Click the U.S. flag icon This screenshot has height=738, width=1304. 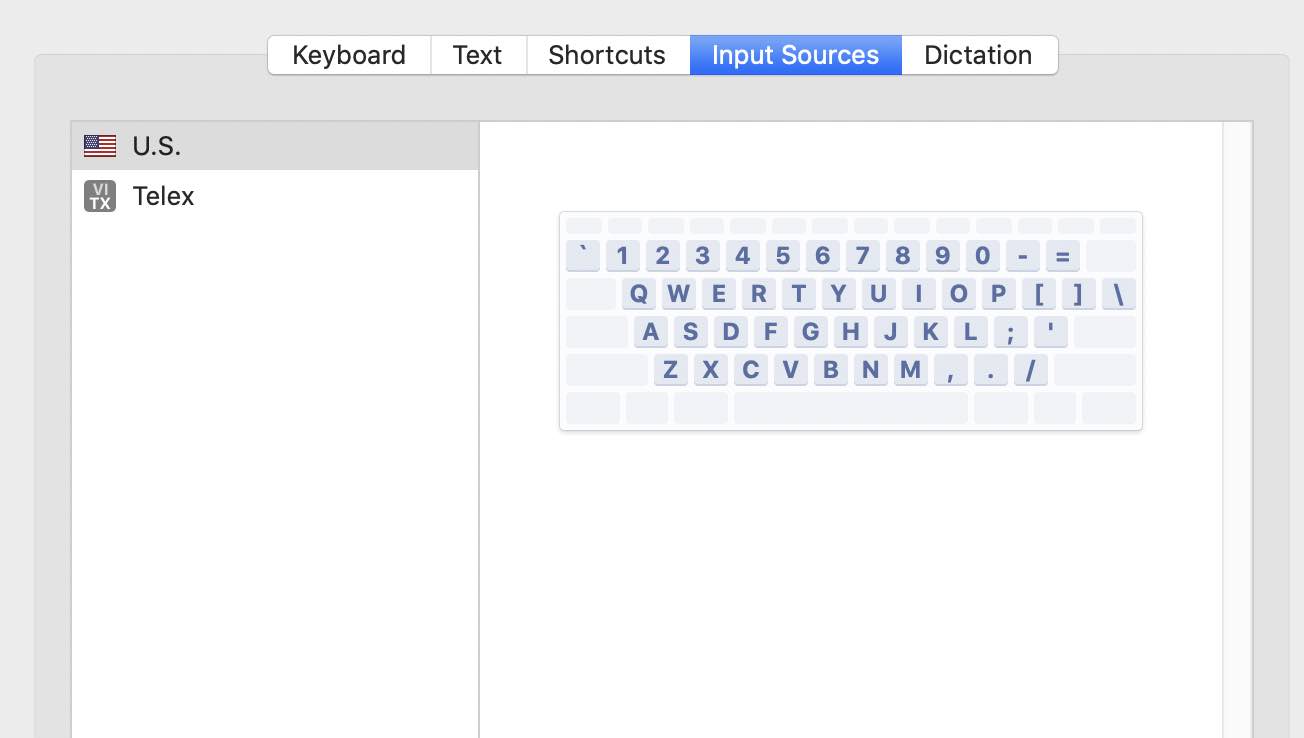pyautogui.click(x=100, y=146)
